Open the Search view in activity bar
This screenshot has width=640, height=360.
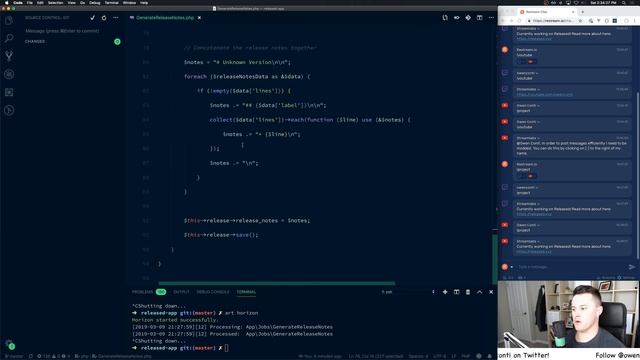[x=9, y=38]
